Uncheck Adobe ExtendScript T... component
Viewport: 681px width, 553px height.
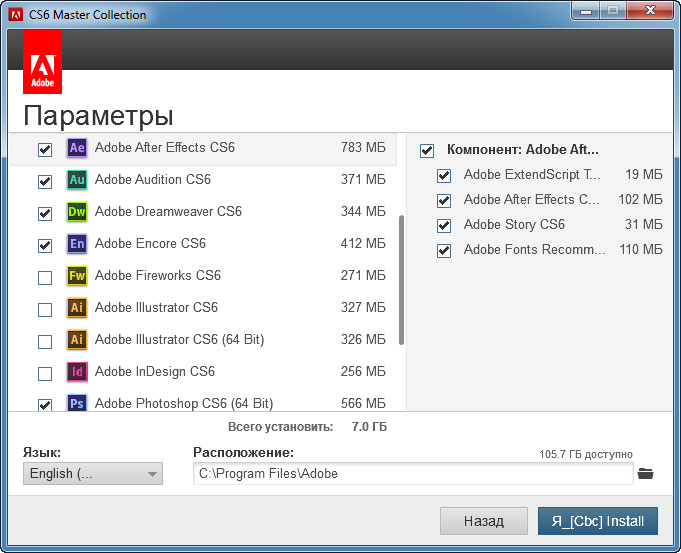(x=444, y=176)
